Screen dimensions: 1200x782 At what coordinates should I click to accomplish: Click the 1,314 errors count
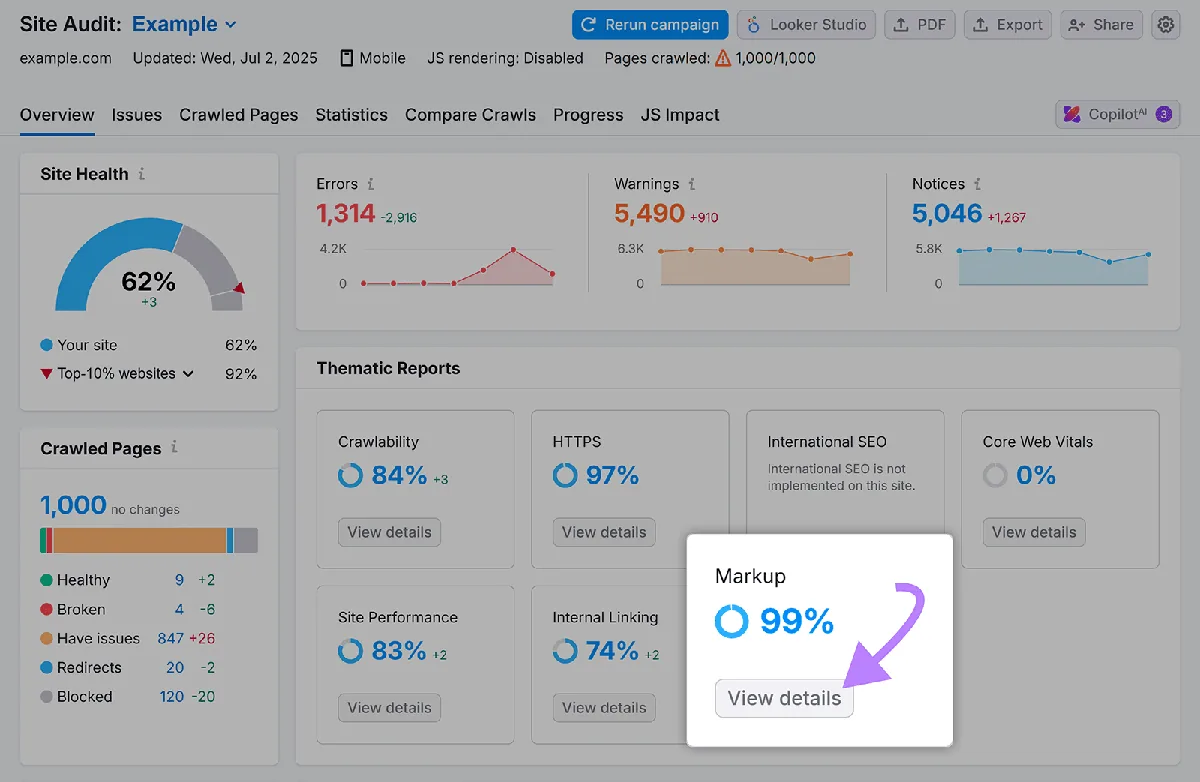coord(345,213)
